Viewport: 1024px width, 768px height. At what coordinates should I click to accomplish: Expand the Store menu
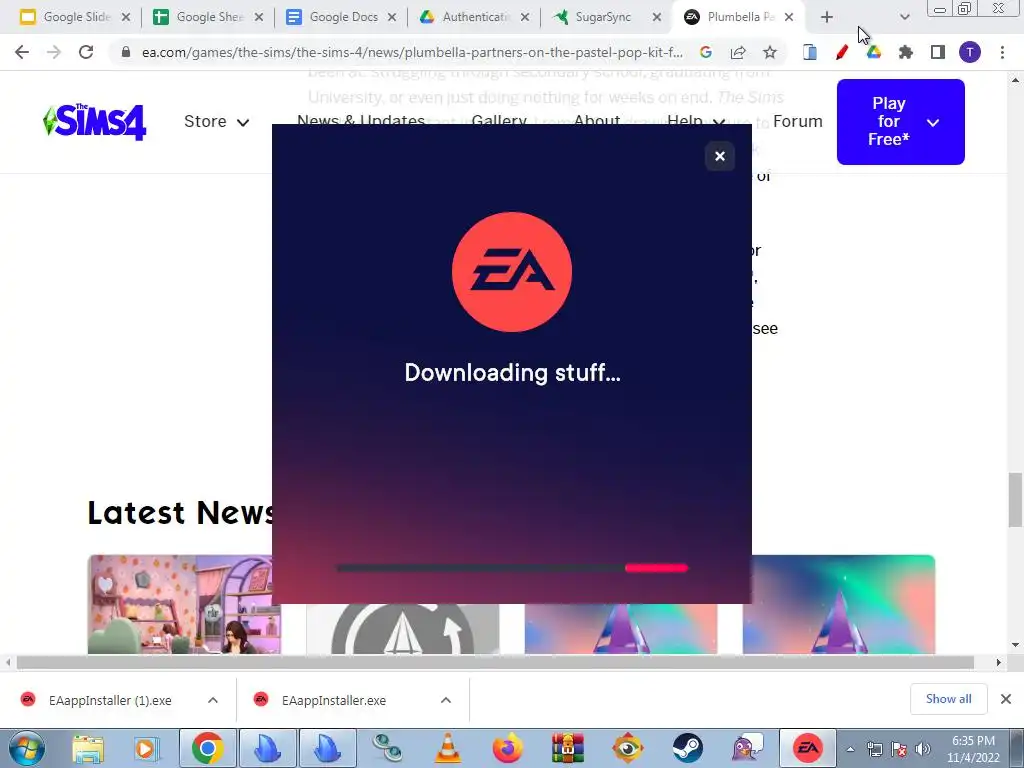(216, 121)
